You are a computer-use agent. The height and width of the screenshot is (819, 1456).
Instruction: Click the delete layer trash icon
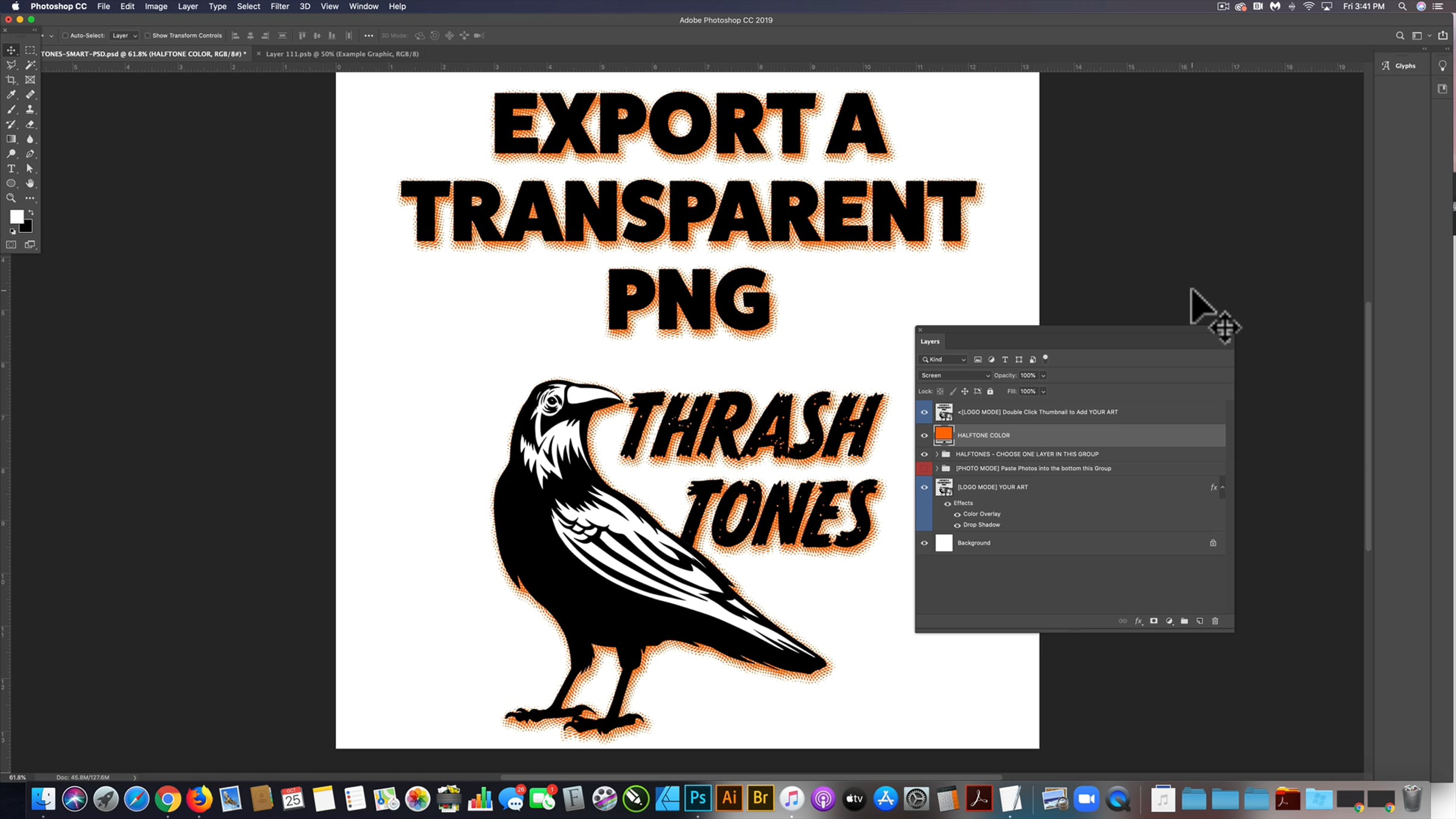click(1215, 621)
